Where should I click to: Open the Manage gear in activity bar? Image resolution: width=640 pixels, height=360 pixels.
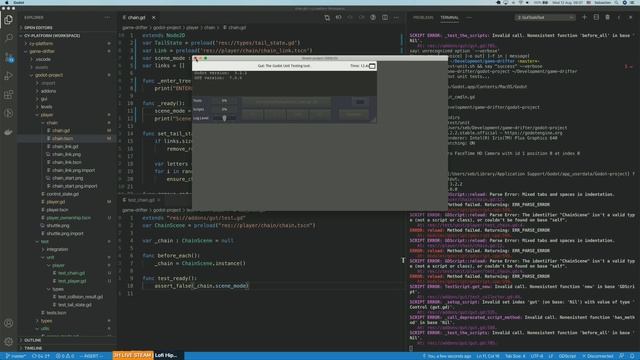8,342
